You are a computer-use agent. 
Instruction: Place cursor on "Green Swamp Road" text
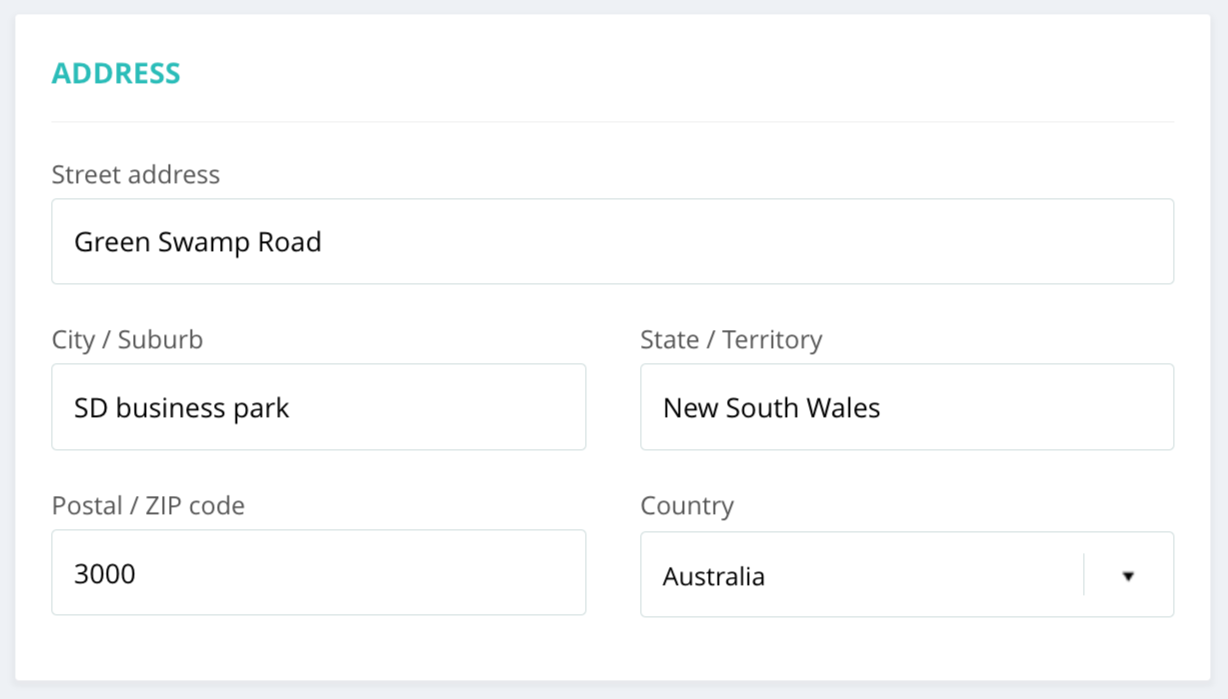[198, 243]
